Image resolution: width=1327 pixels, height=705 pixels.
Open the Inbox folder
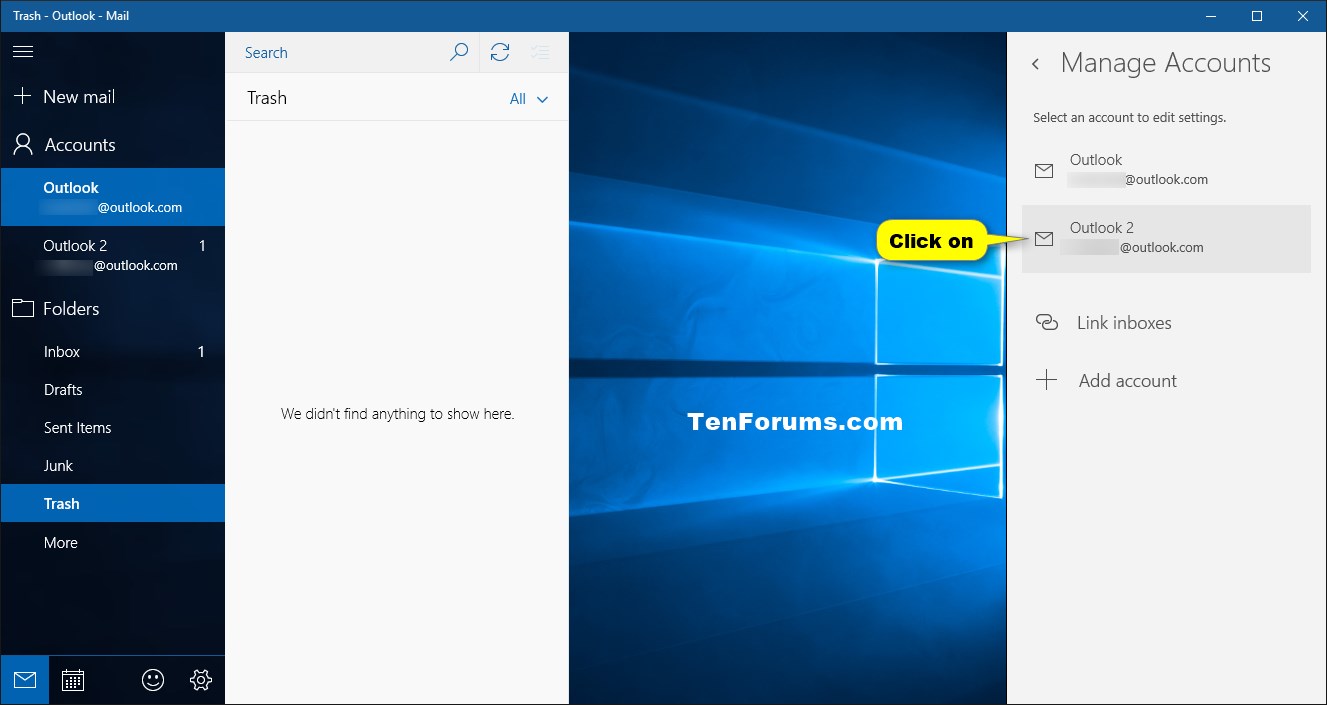coord(61,351)
